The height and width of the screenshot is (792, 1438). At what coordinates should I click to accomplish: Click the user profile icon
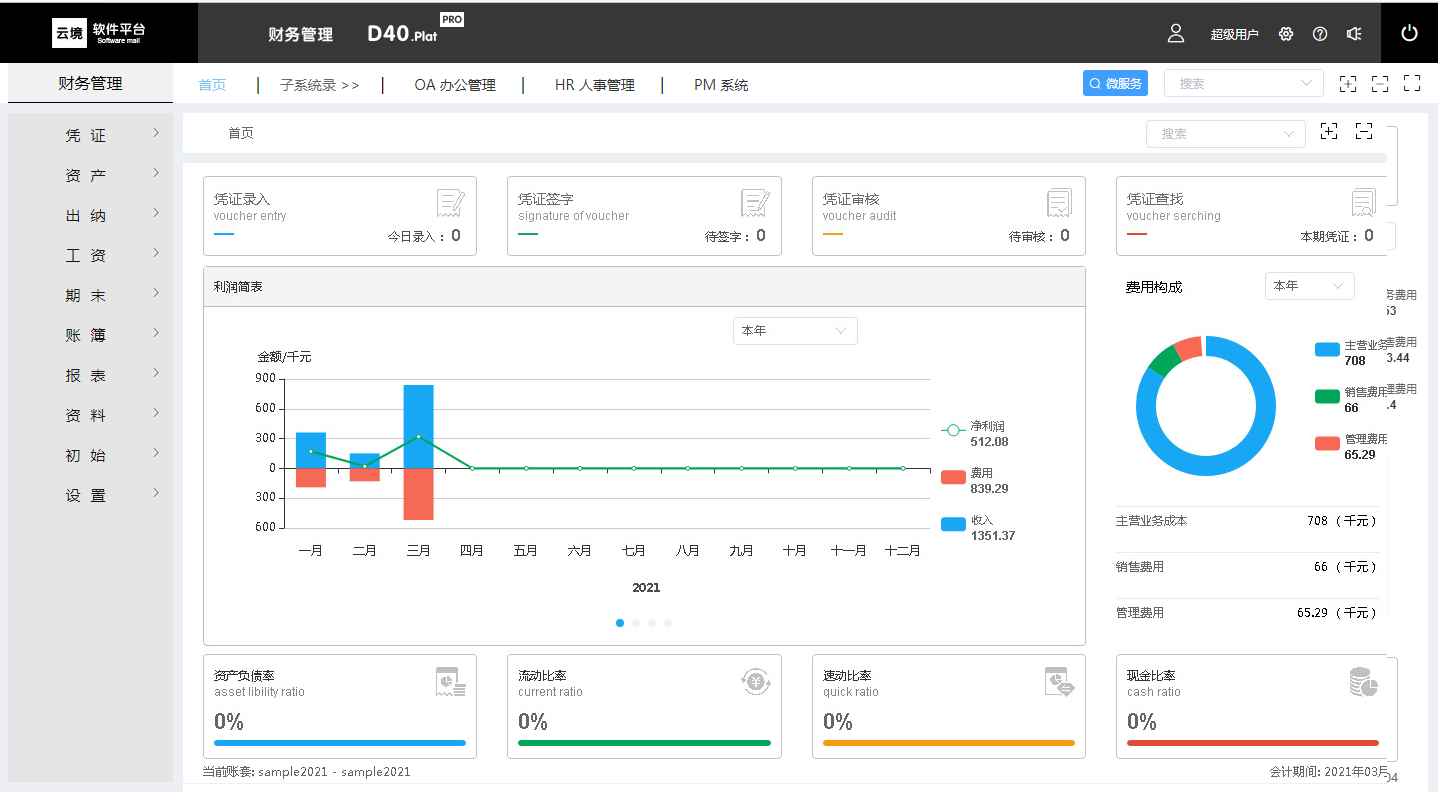1176,33
